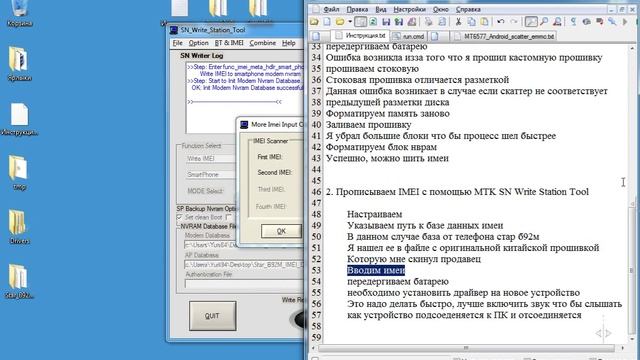Click line 'Успешно, можно шить имеи'

[387, 158]
